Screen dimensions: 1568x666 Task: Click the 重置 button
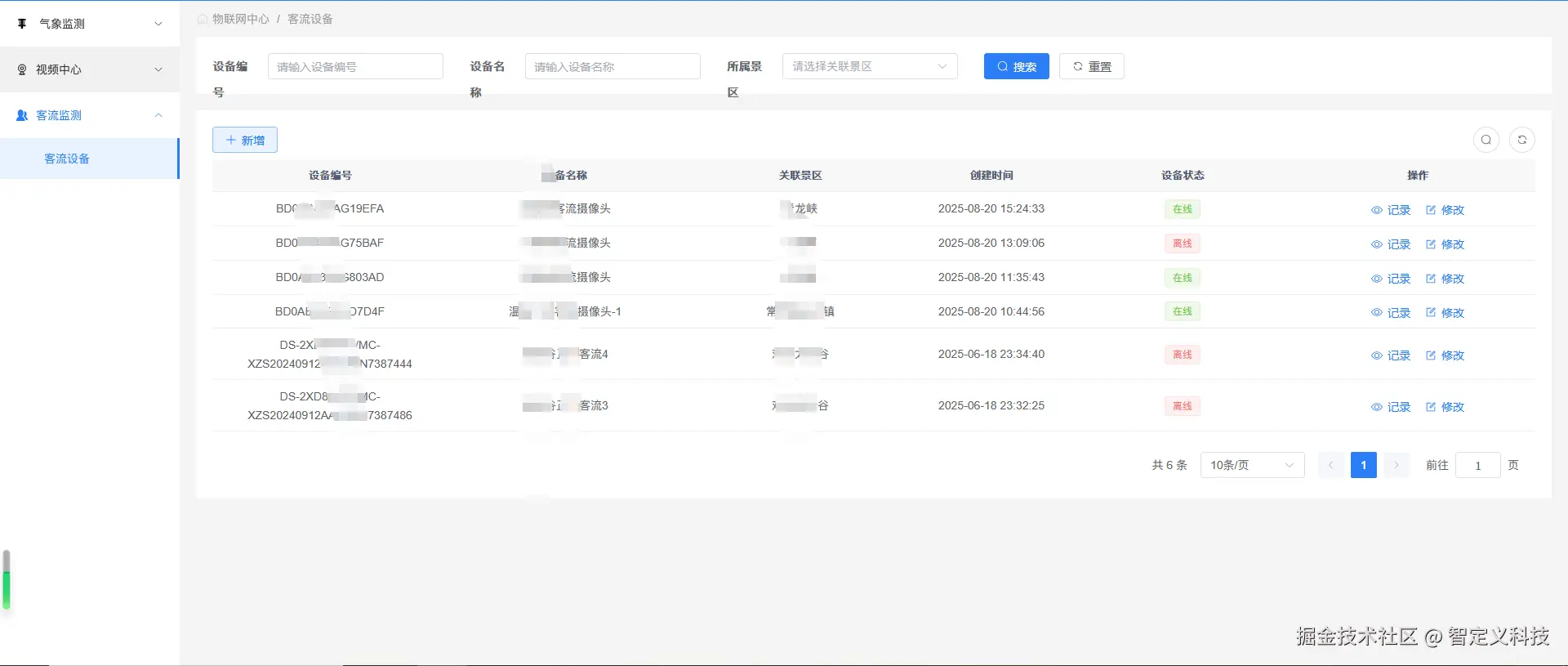(1092, 66)
